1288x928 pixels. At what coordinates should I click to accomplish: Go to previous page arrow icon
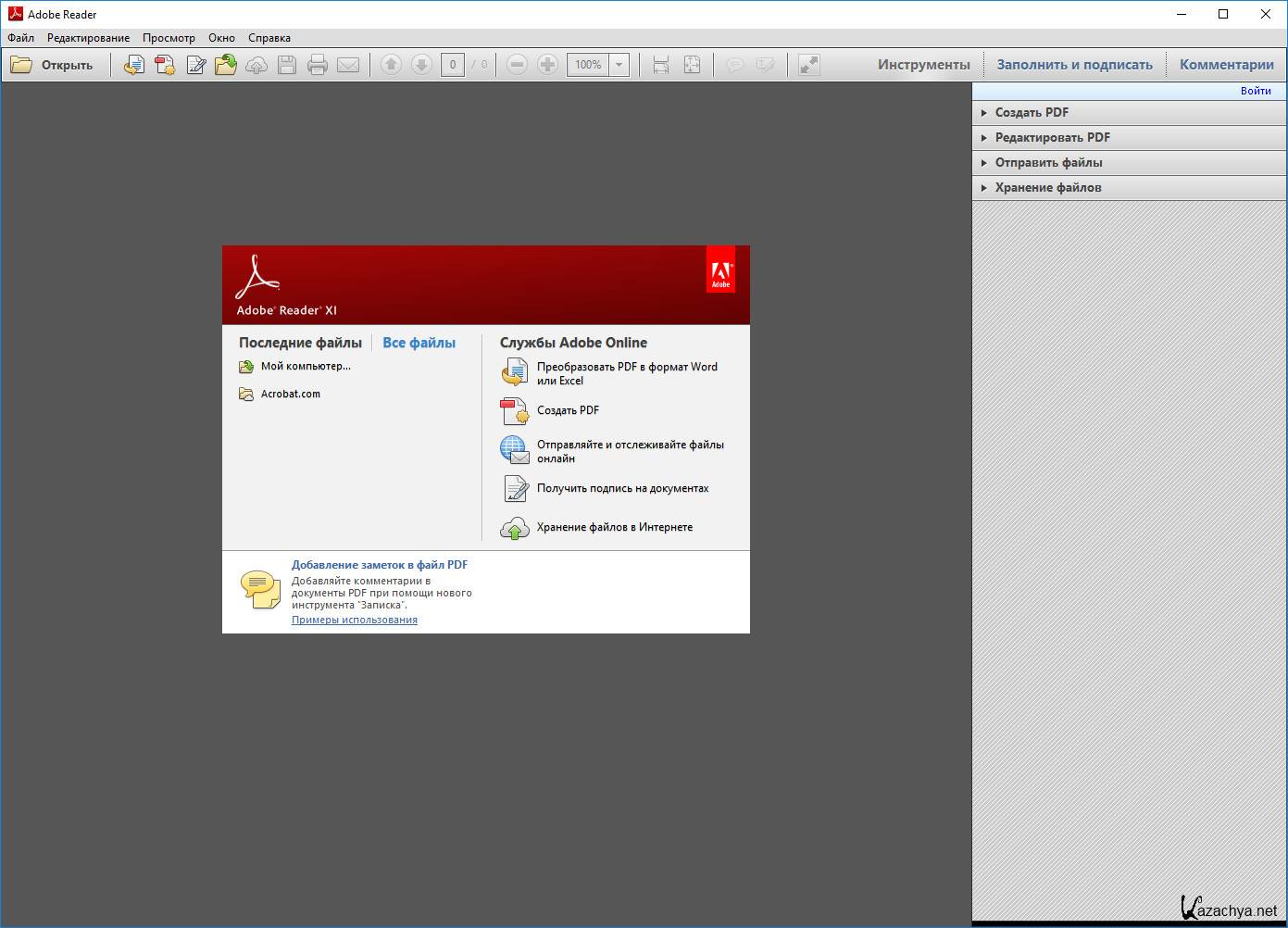[x=391, y=65]
